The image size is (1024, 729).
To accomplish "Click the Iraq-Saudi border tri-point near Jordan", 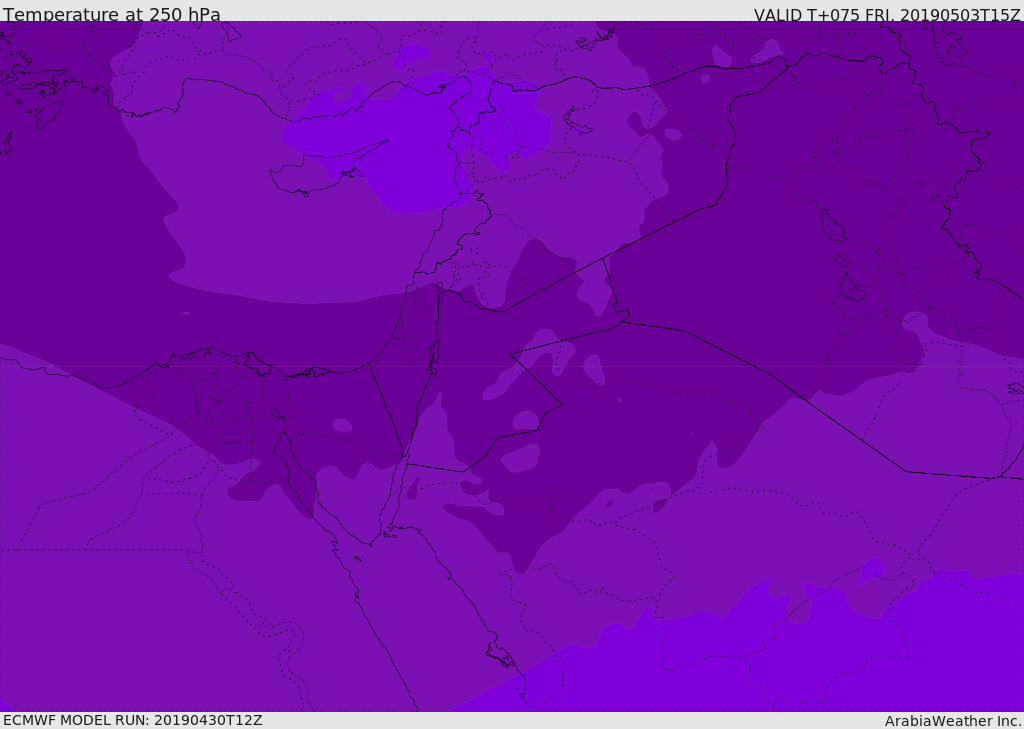I will click(x=624, y=321).
